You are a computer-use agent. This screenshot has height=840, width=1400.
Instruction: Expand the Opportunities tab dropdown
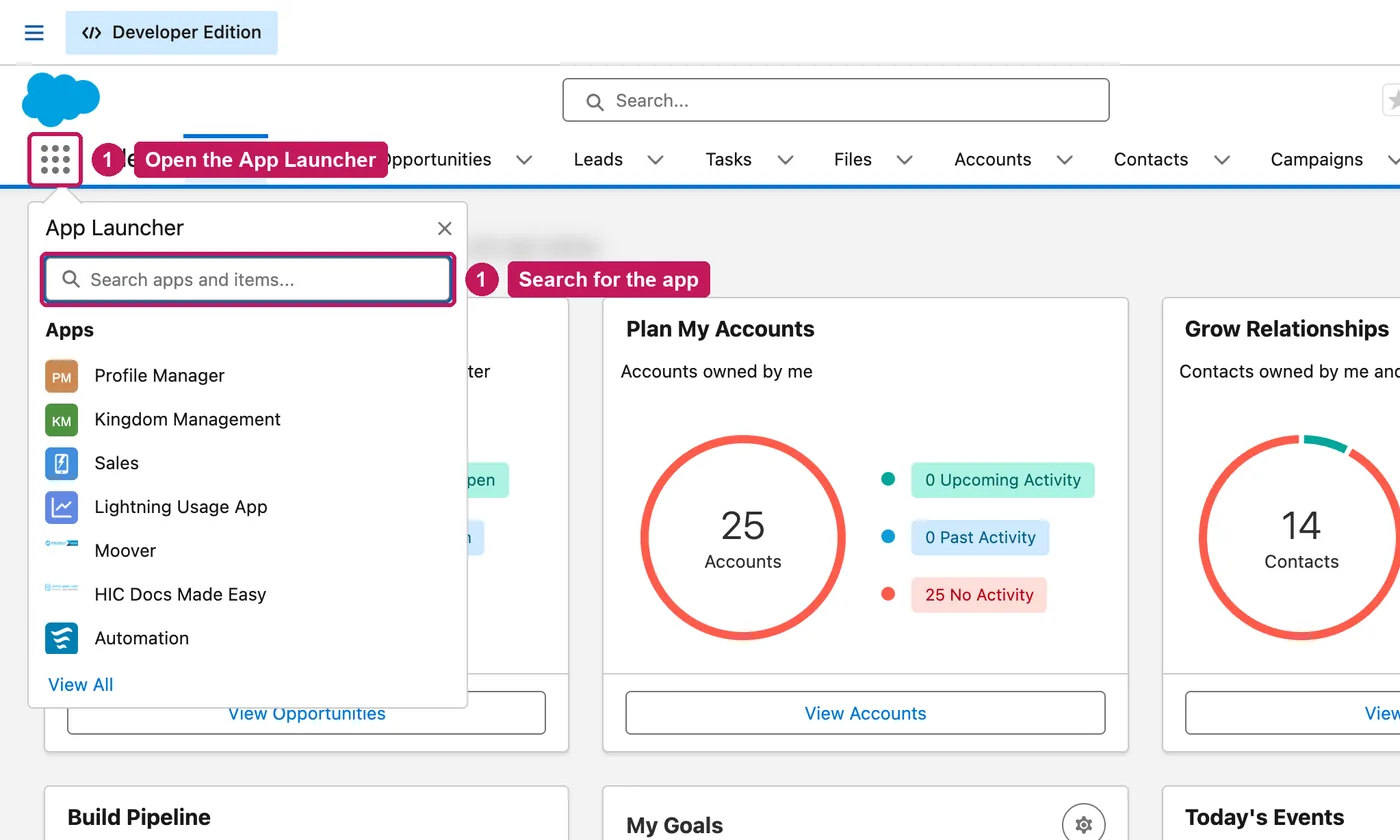(x=524, y=160)
